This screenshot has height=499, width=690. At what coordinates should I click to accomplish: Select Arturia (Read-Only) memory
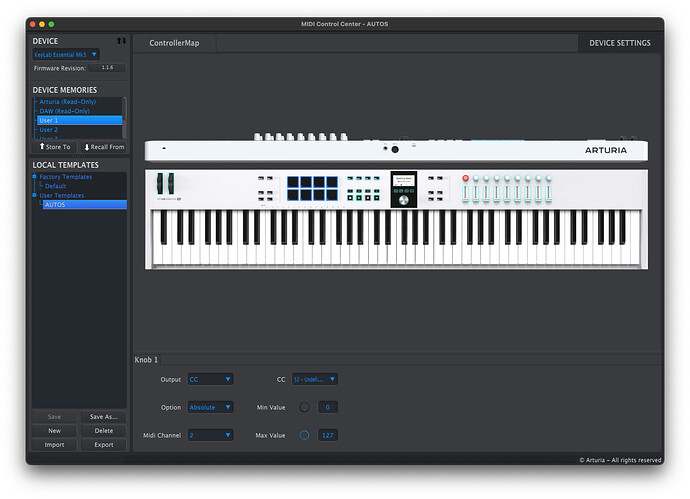point(67,102)
